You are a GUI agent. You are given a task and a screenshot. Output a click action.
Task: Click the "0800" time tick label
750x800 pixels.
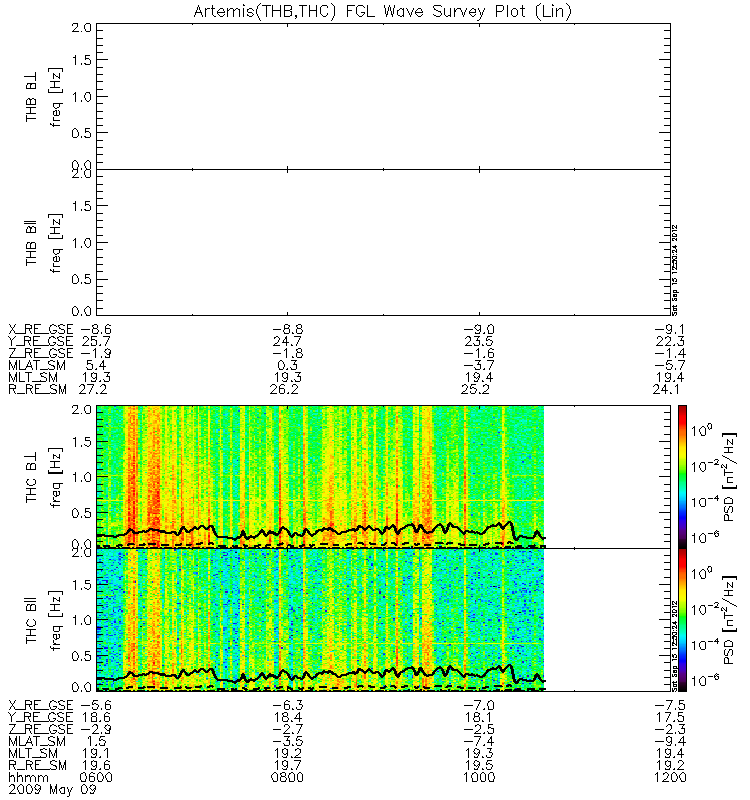coord(287,778)
